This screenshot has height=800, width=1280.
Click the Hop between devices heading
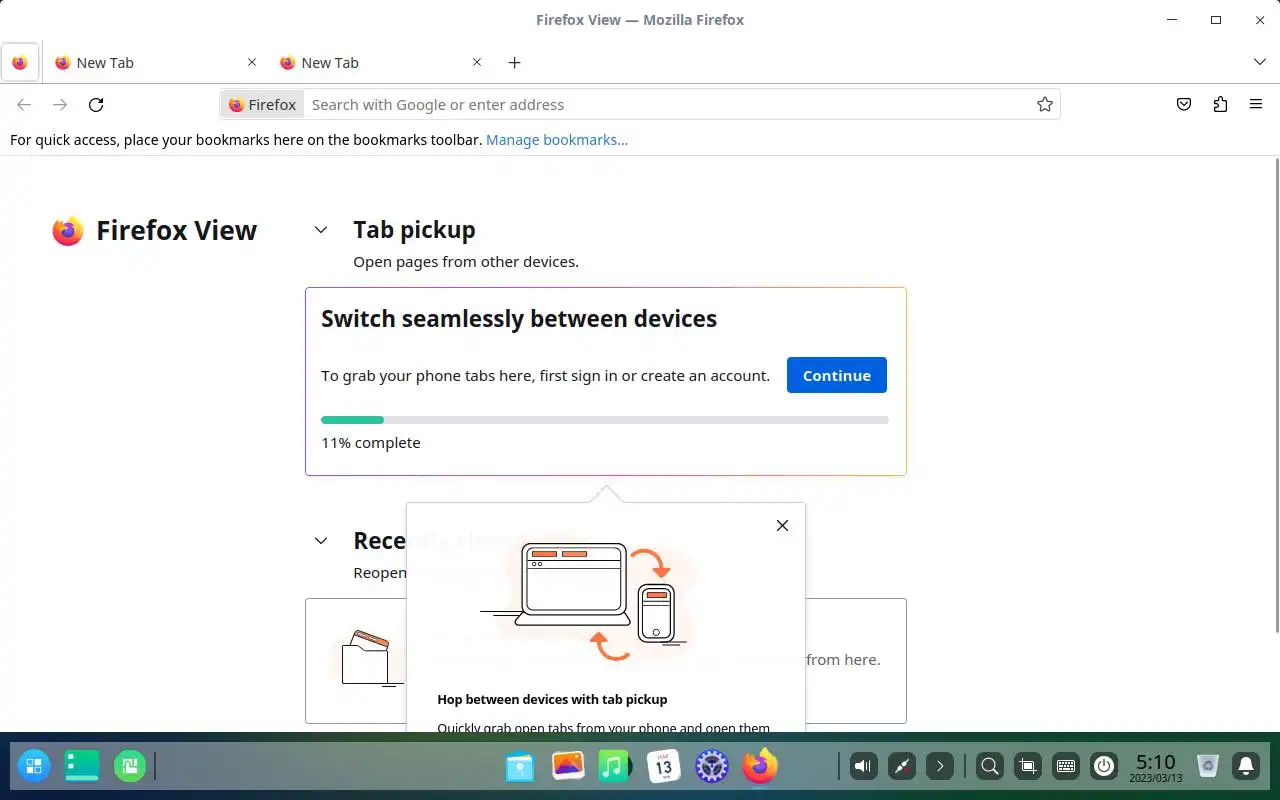pyautogui.click(x=552, y=700)
